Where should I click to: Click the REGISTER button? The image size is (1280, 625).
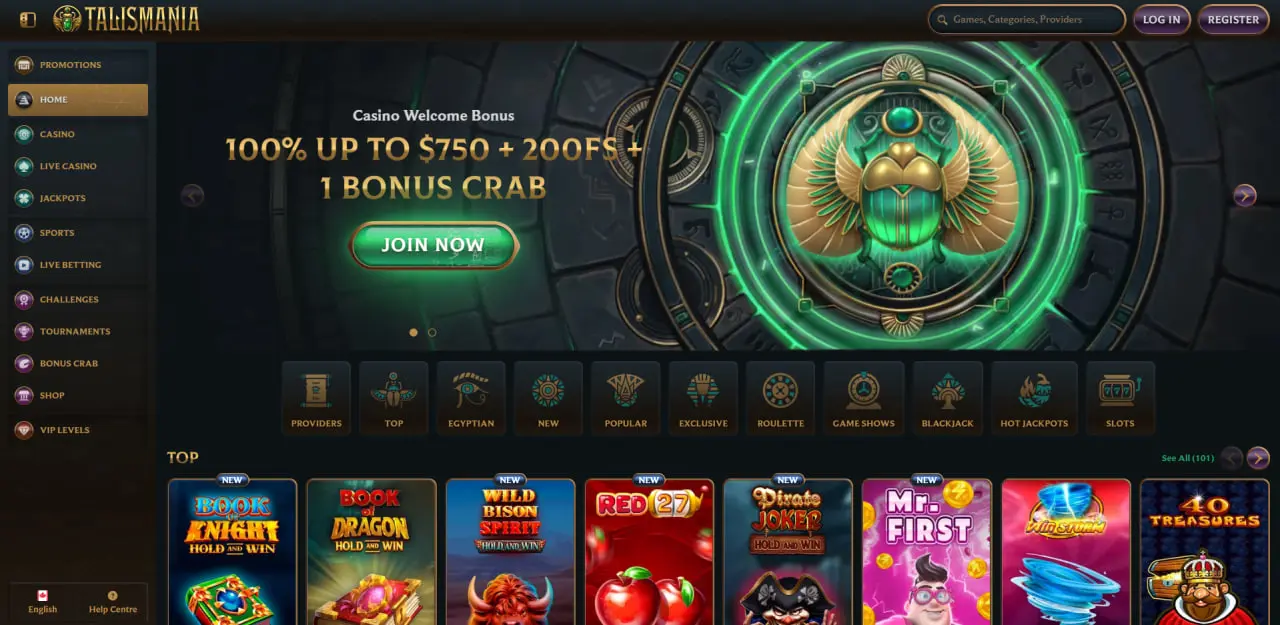[1233, 19]
